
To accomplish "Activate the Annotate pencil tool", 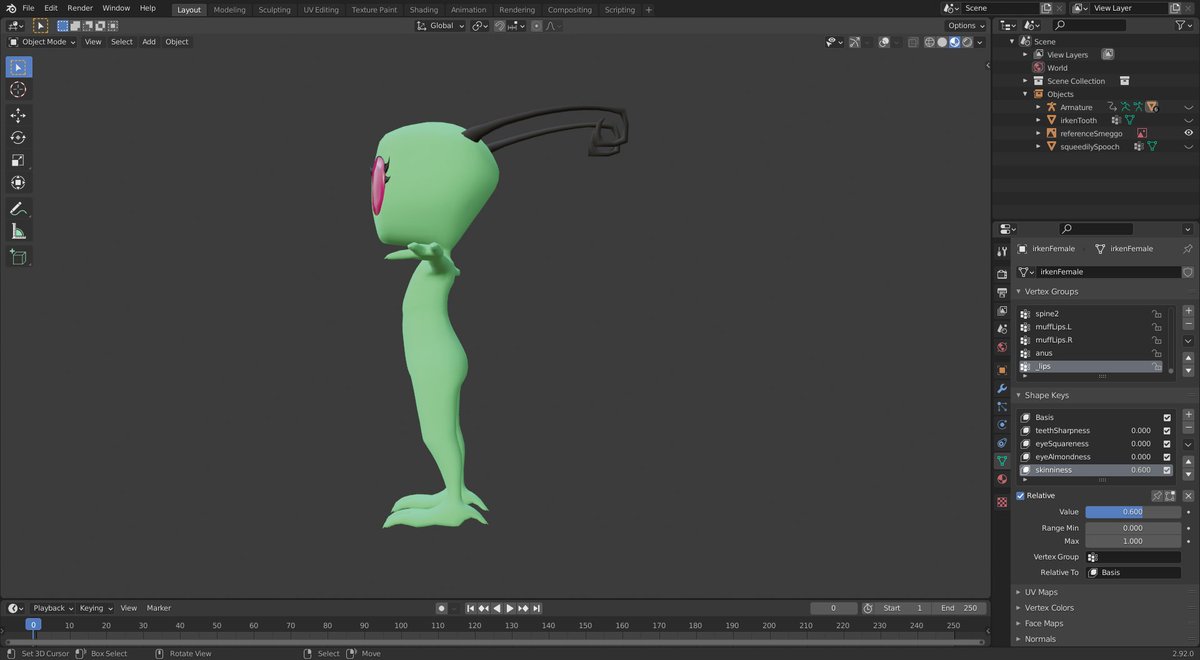I will [x=18, y=209].
